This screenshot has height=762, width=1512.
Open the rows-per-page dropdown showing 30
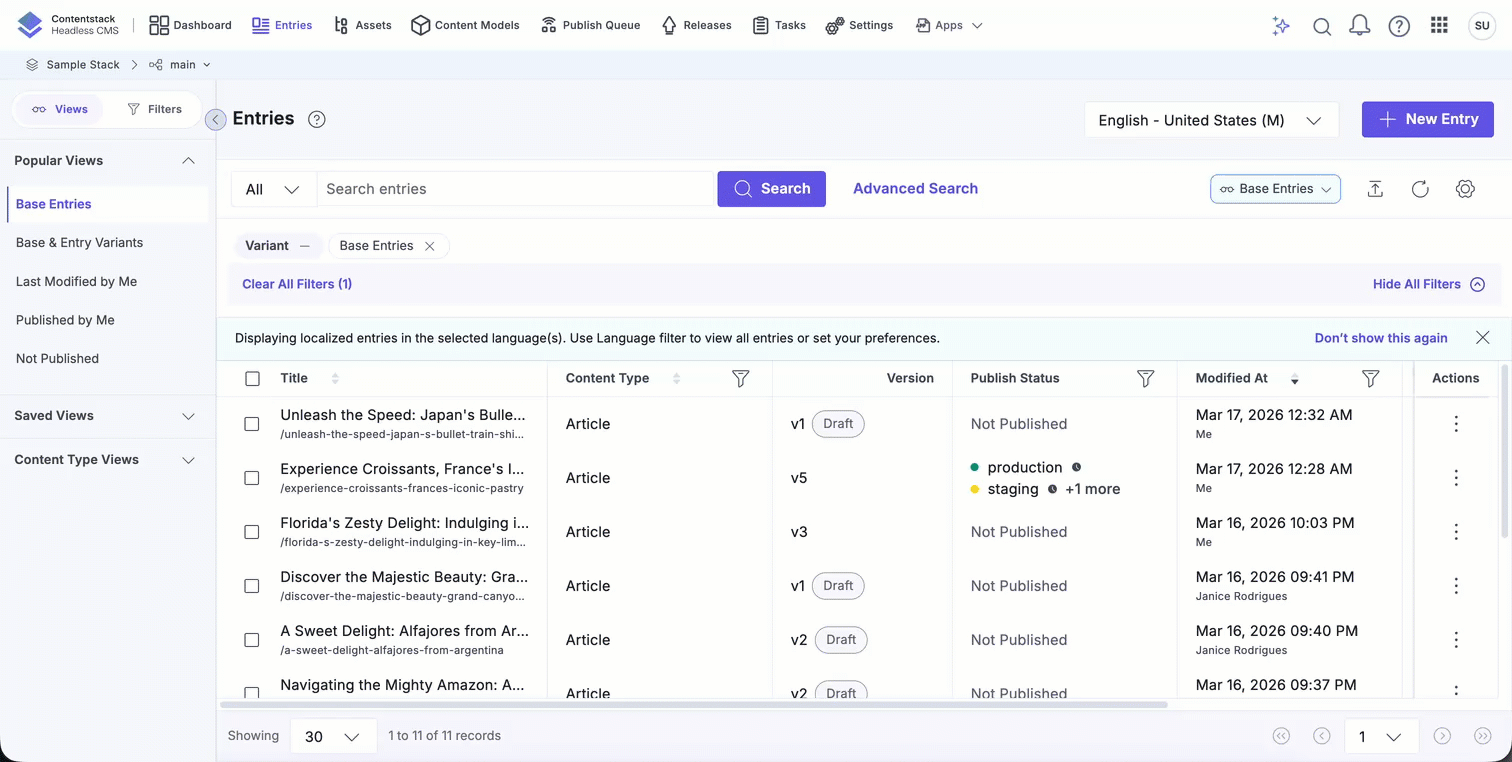(332, 736)
